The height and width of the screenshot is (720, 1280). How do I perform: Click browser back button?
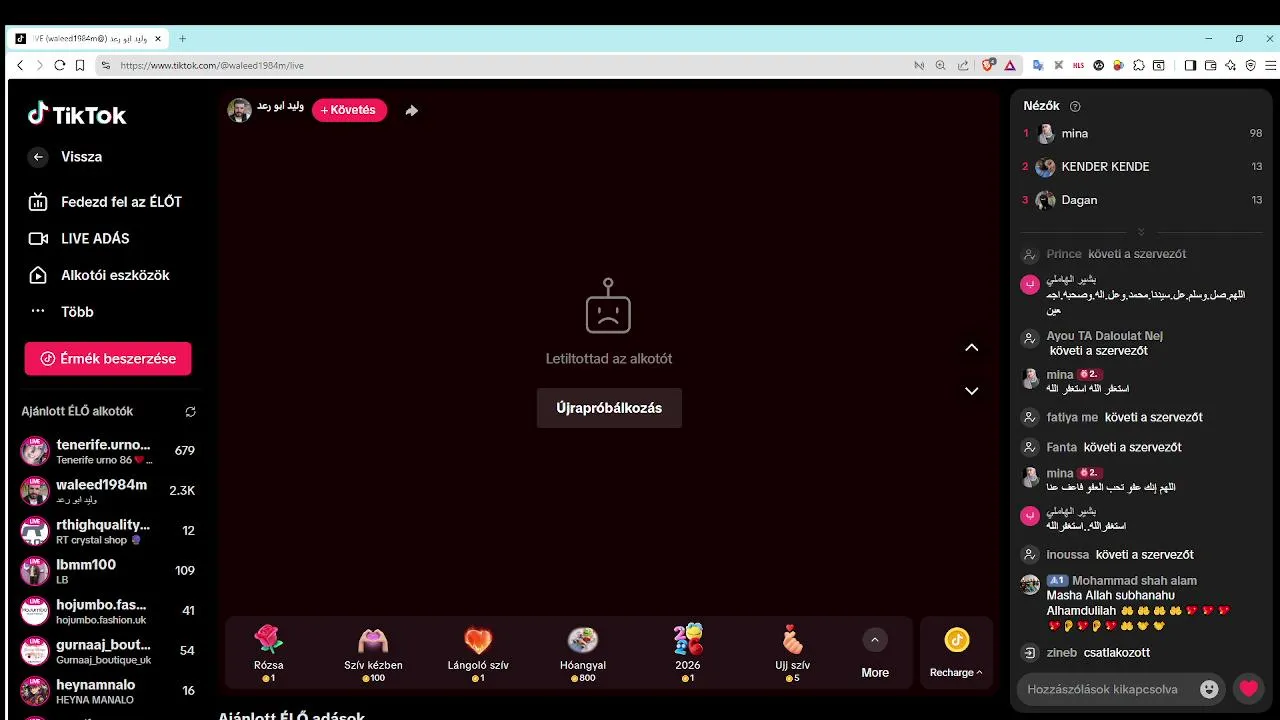(x=20, y=65)
